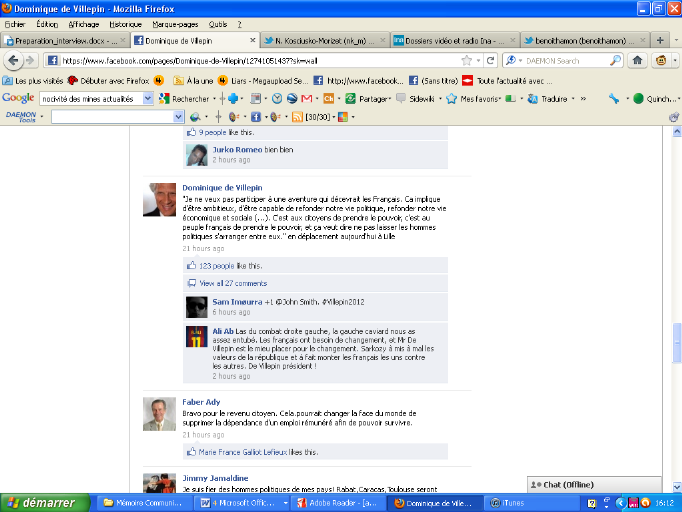Expand the Traduire dropdown arrow

tap(573, 99)
